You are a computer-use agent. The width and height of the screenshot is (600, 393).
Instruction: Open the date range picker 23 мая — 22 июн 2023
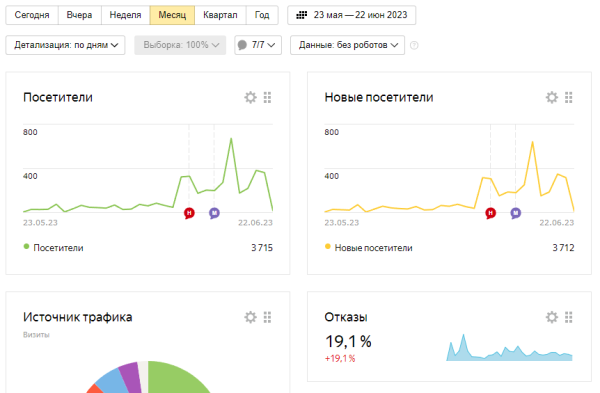point(352,15)
